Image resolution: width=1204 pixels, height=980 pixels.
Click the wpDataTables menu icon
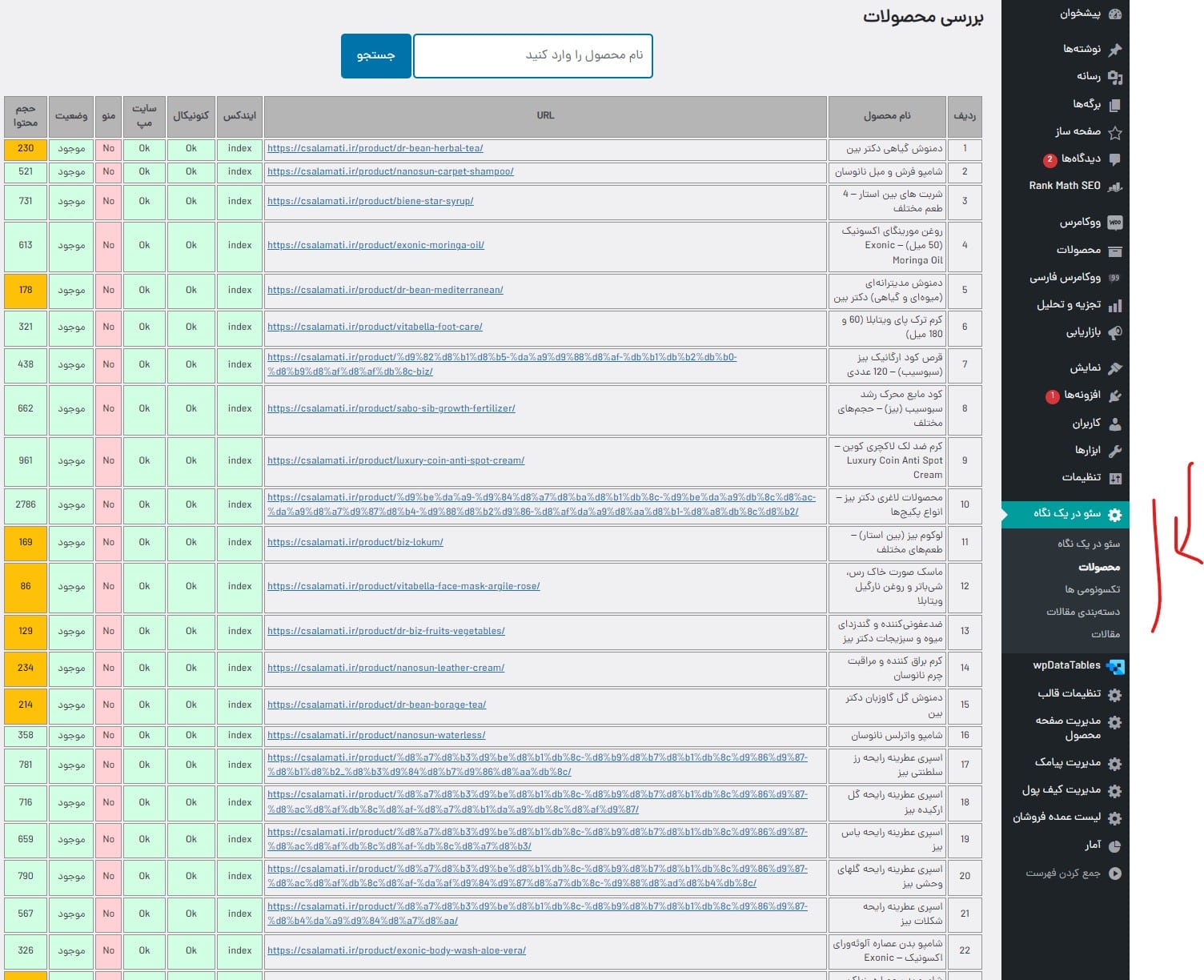[1115, 666]
